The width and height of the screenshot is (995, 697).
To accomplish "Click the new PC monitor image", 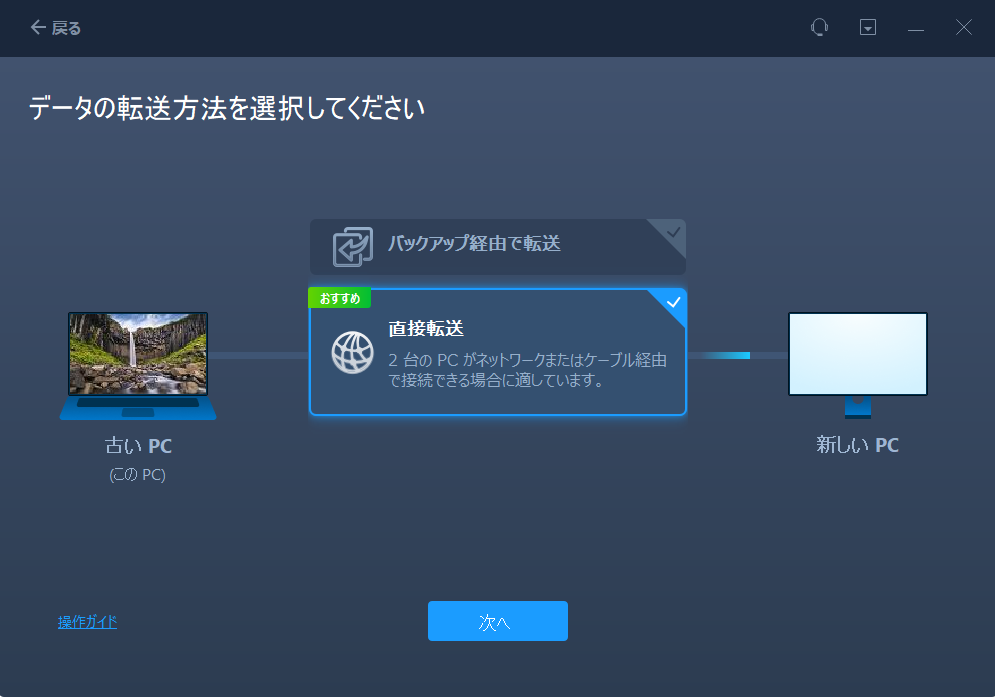I will [858, 365].
